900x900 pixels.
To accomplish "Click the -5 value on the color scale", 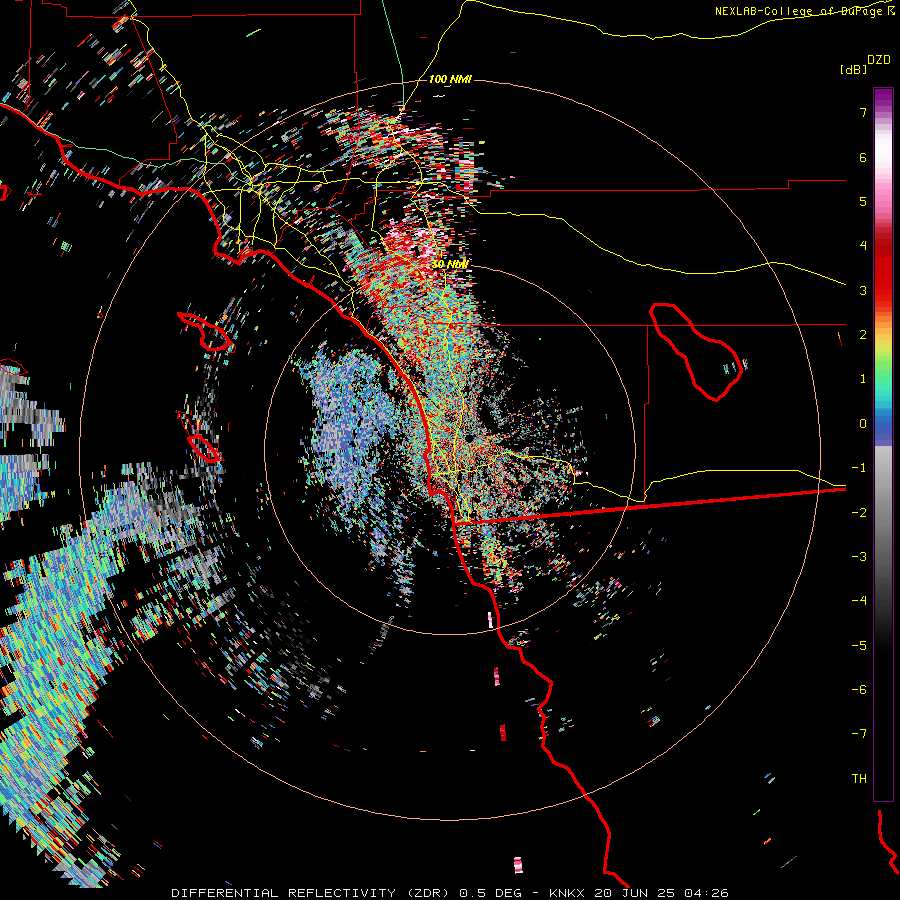I will click(859, 645).
